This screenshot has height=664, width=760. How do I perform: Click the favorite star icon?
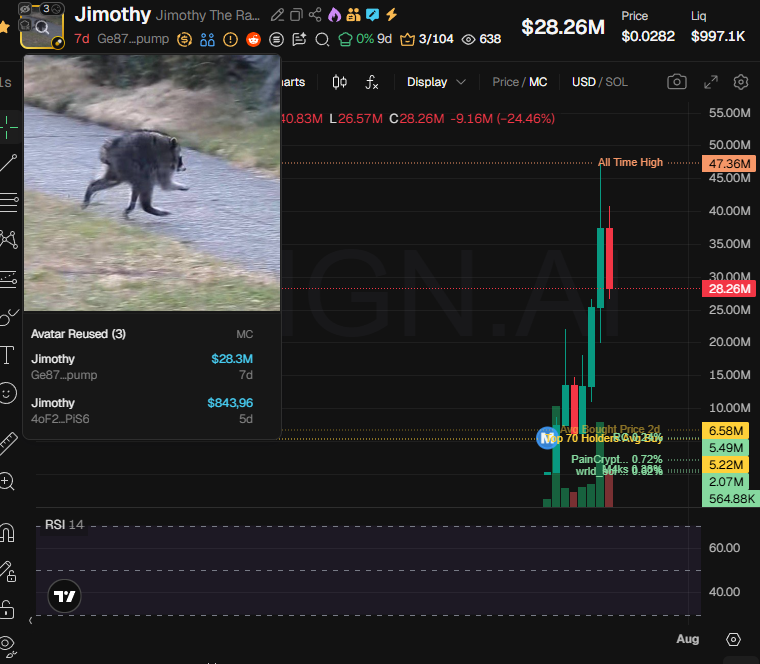pyautogui.click(x=4, y=27)
